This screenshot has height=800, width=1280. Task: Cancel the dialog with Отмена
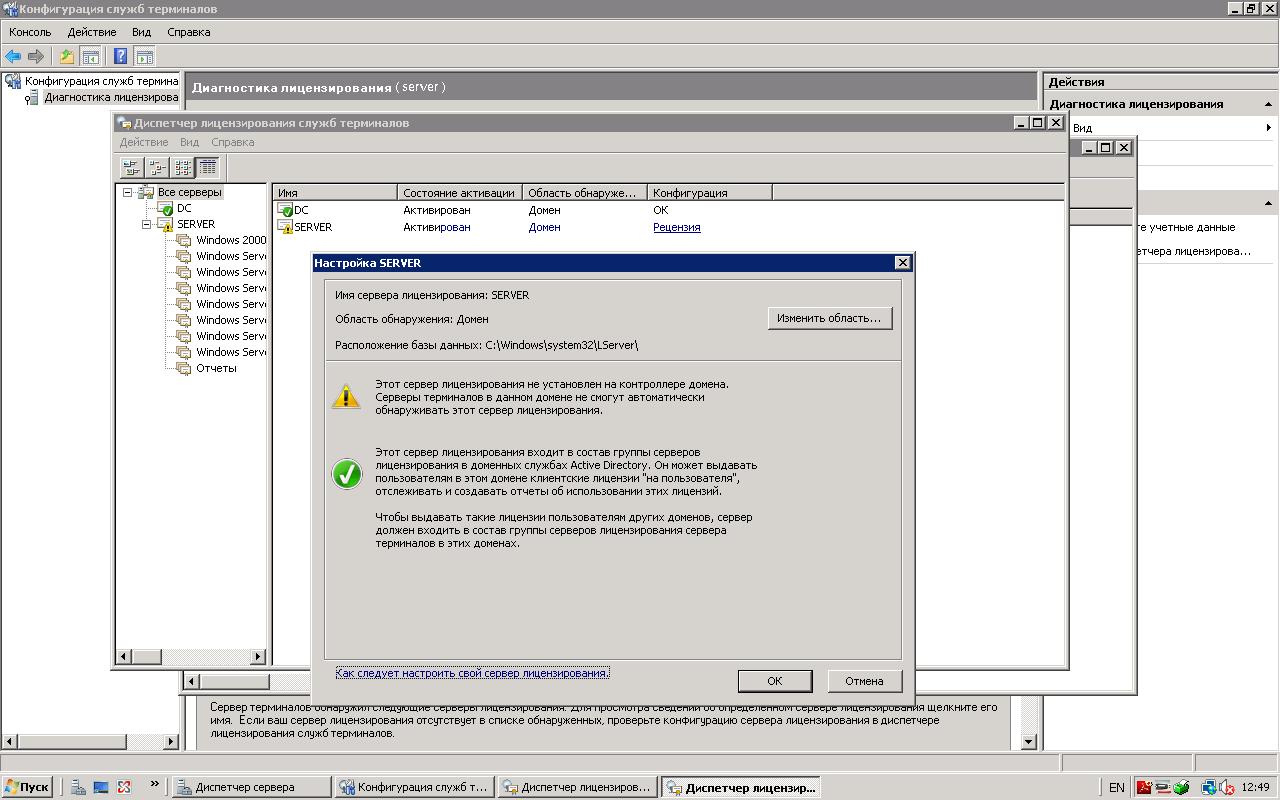[864, 680]
